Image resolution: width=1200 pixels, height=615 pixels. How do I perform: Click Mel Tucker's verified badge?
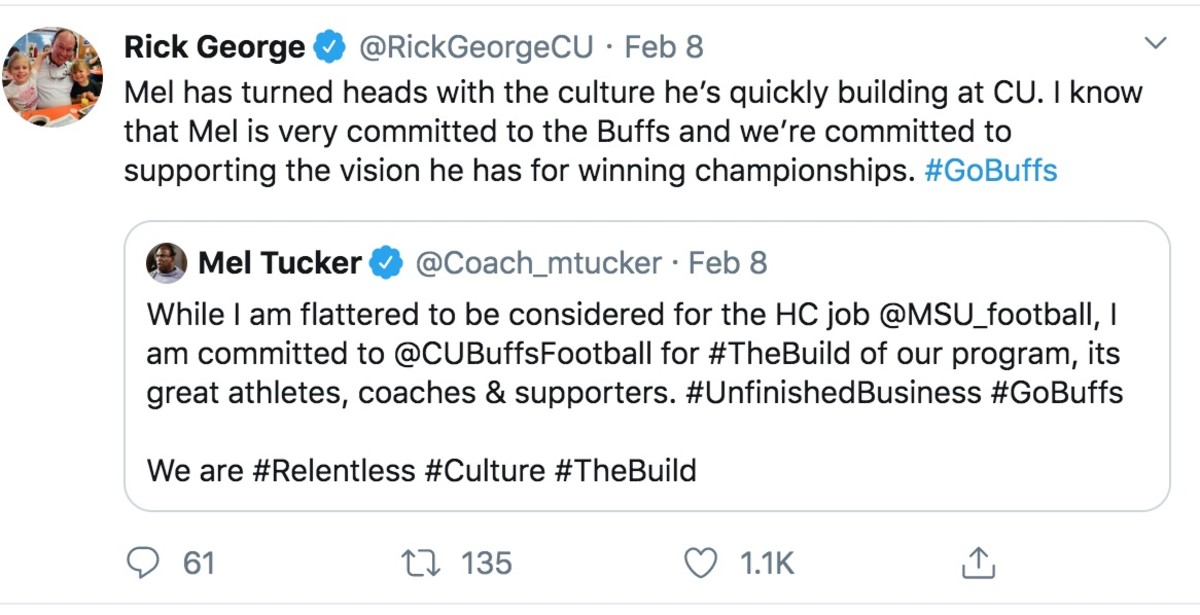pyautogui.click(x=386, y=263)
